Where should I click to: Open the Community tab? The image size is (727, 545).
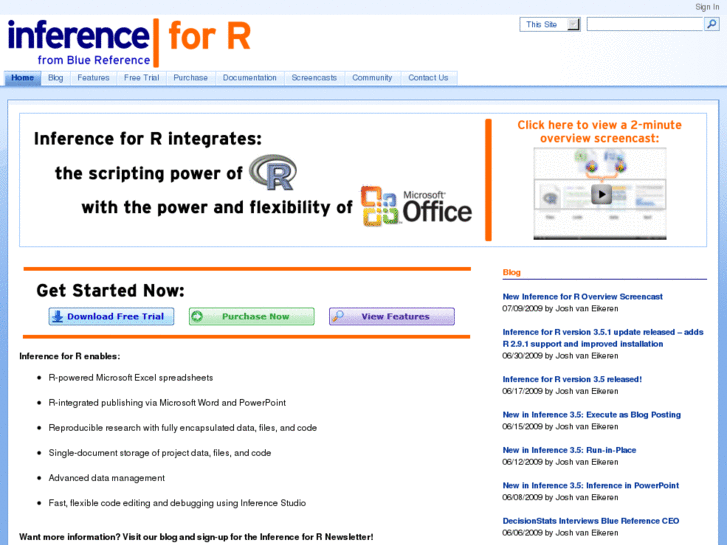coord(372,78)
